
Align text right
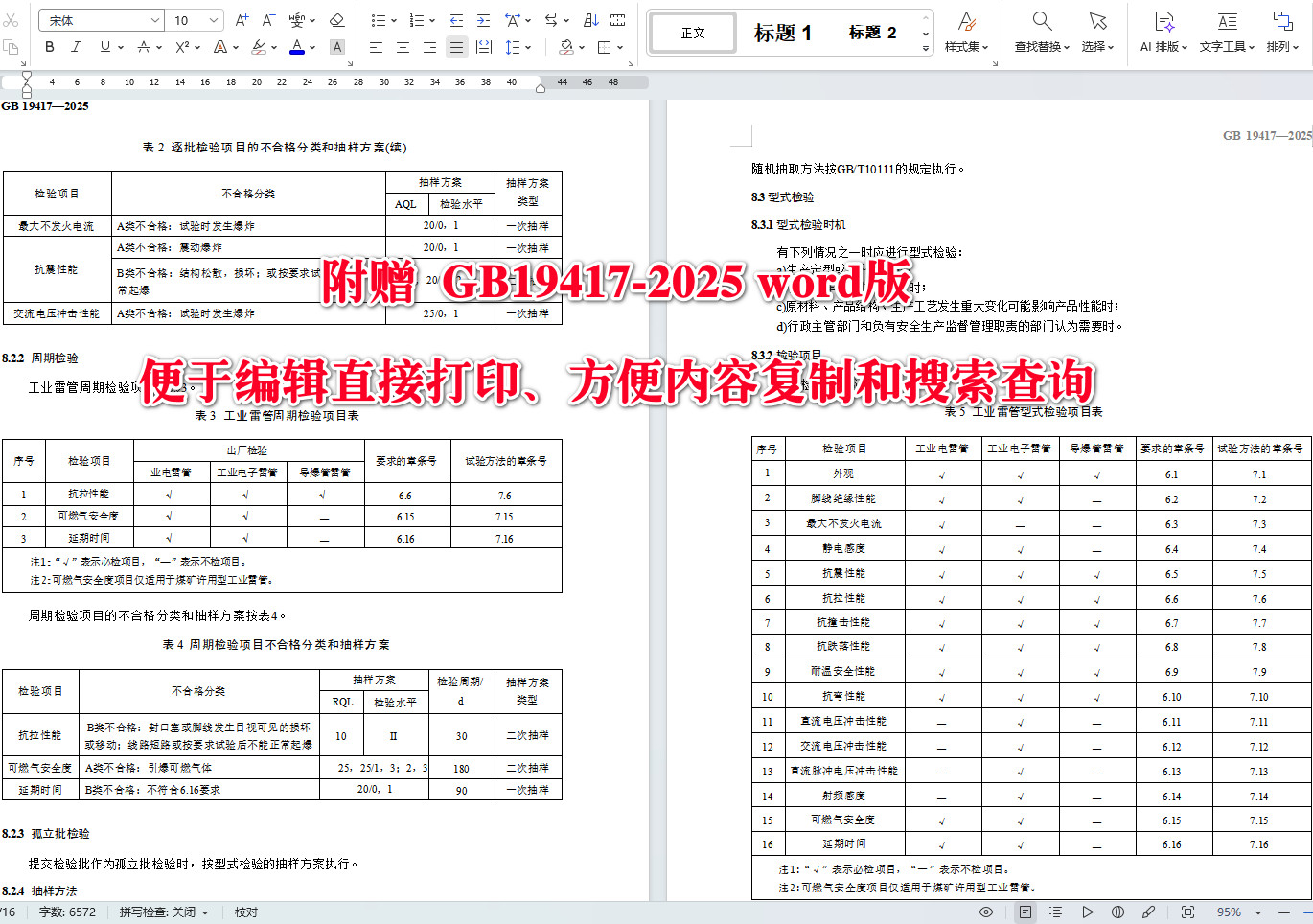(x=429, y=47)
